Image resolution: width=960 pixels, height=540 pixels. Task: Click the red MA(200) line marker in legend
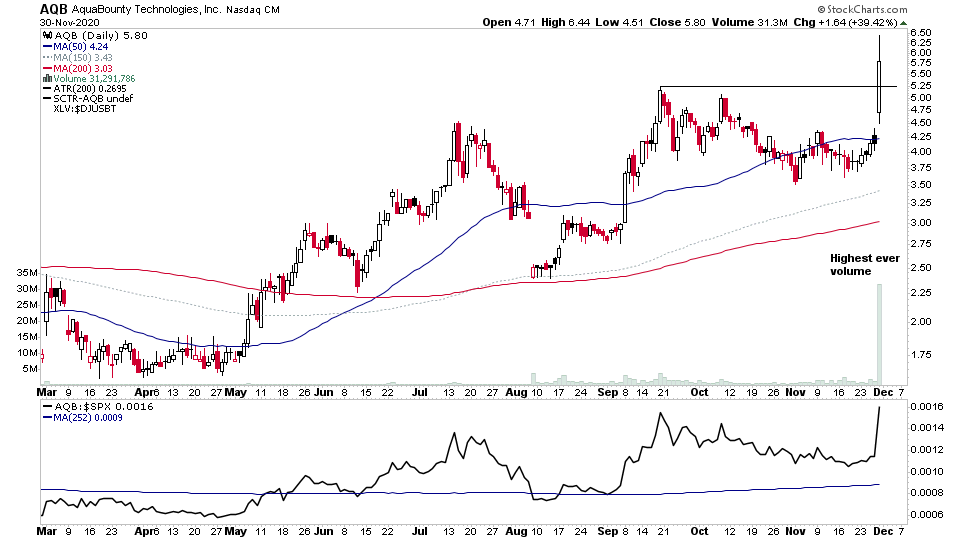click(48, 69)
